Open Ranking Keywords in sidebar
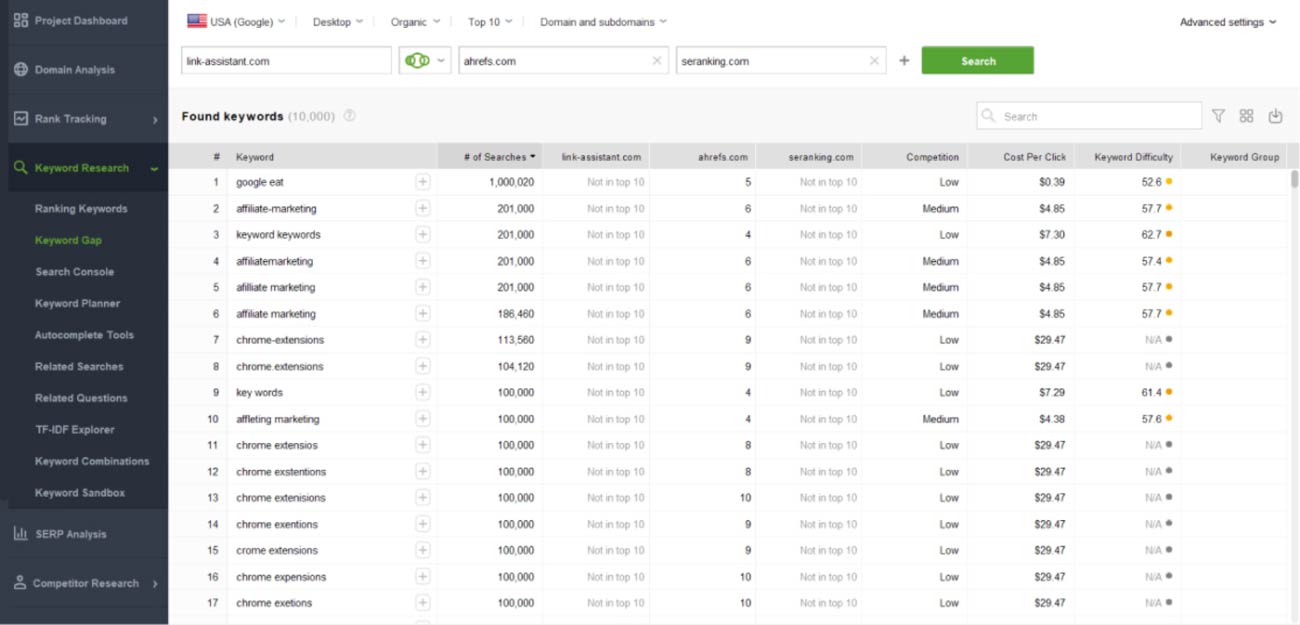 [81, 209]
